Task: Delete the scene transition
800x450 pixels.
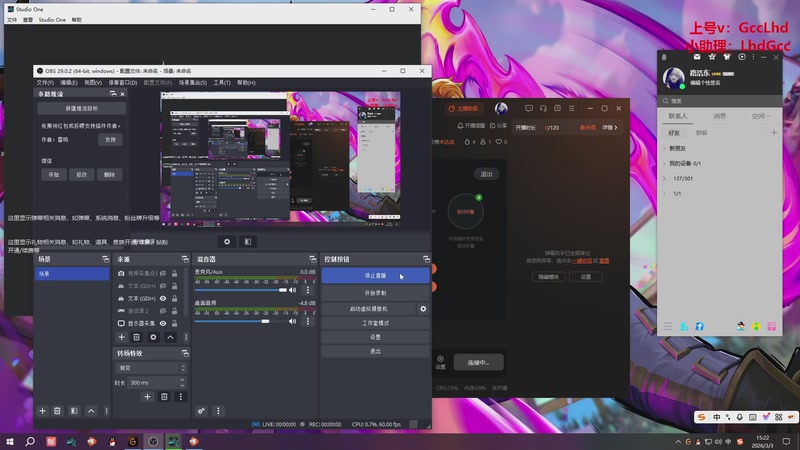Action: coord(164,396)
